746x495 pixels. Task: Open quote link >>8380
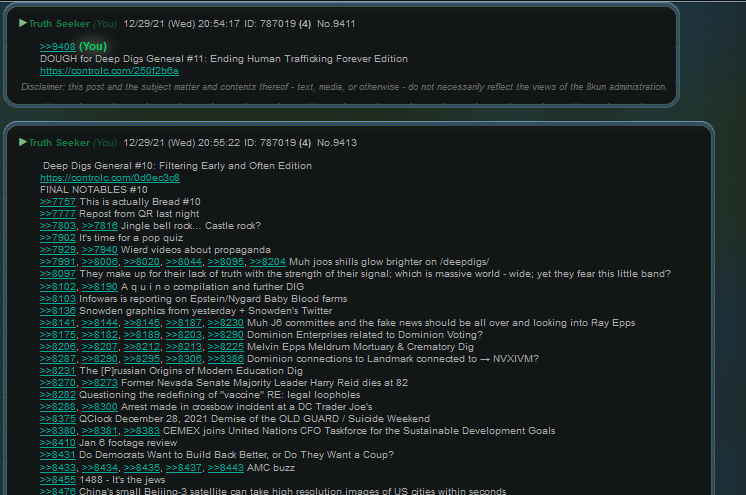tap(58, 431)
